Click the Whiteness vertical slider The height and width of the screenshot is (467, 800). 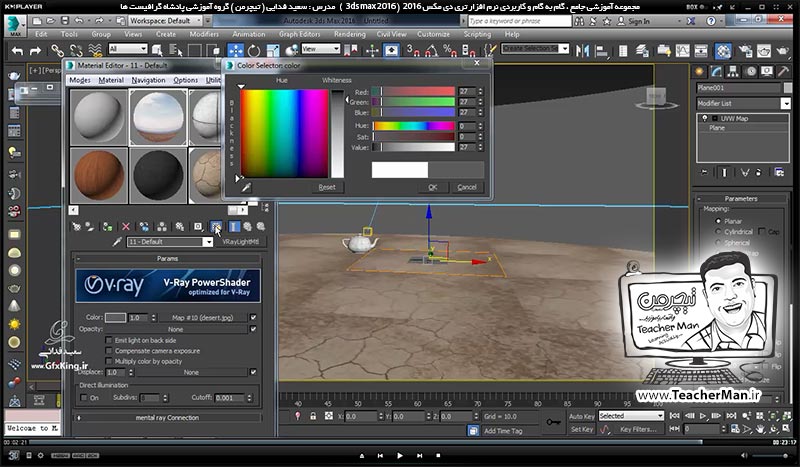[337, 134]
